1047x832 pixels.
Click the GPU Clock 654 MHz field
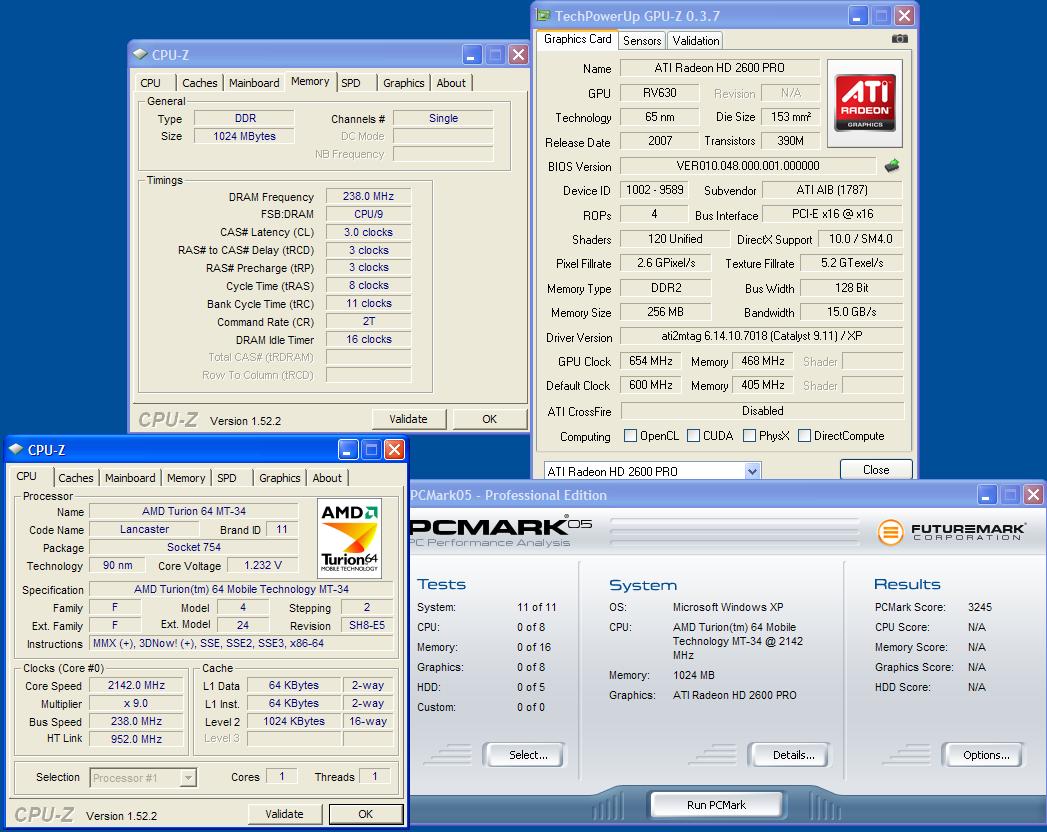(650, 361)
